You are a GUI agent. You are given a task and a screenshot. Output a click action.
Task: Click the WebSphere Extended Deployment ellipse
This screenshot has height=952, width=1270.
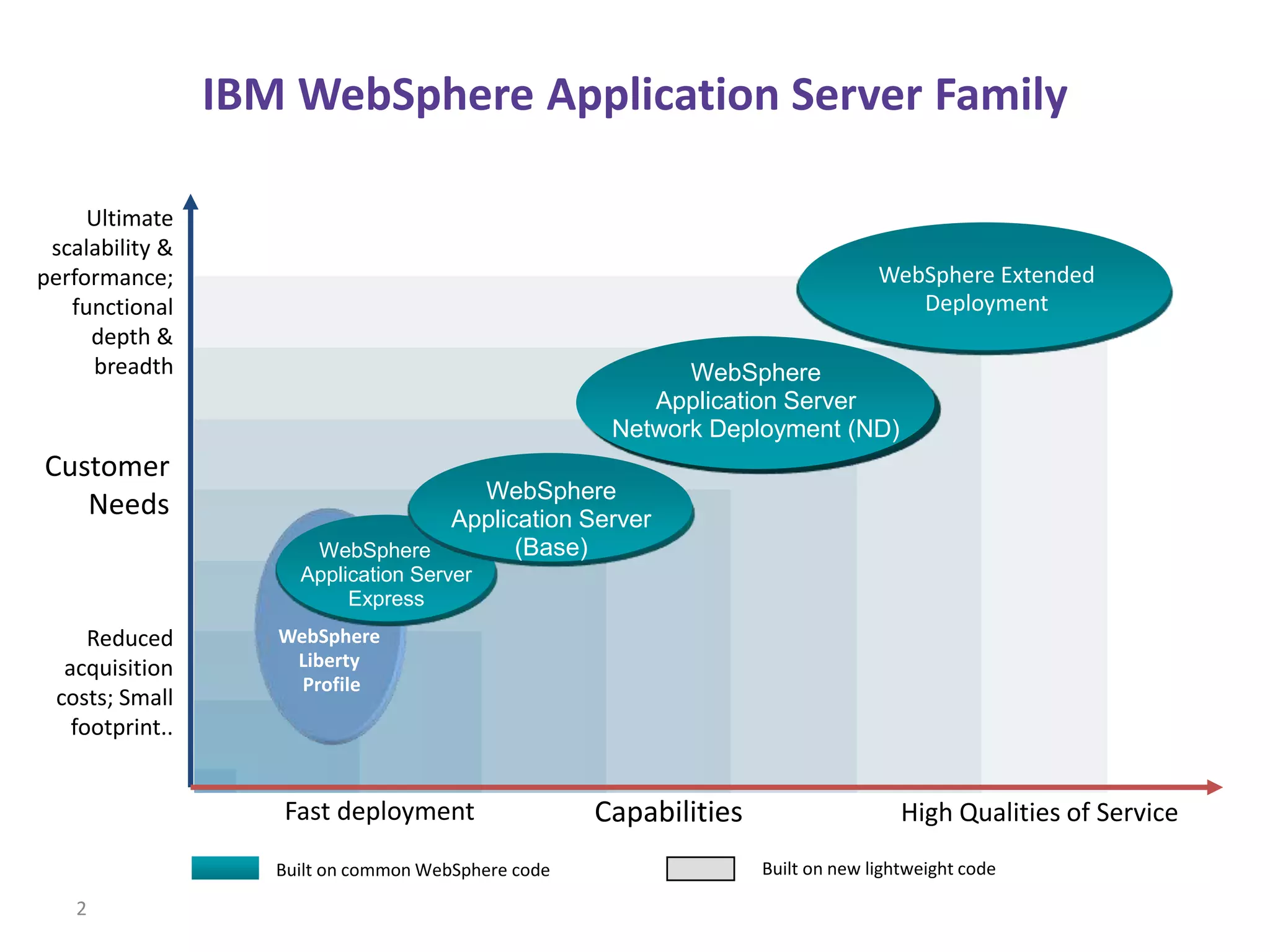985,288
